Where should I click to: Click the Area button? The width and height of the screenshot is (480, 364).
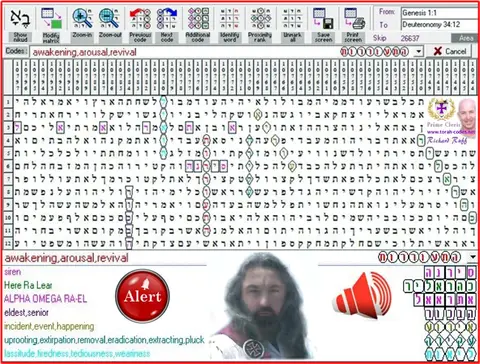[x=465, y=38]
